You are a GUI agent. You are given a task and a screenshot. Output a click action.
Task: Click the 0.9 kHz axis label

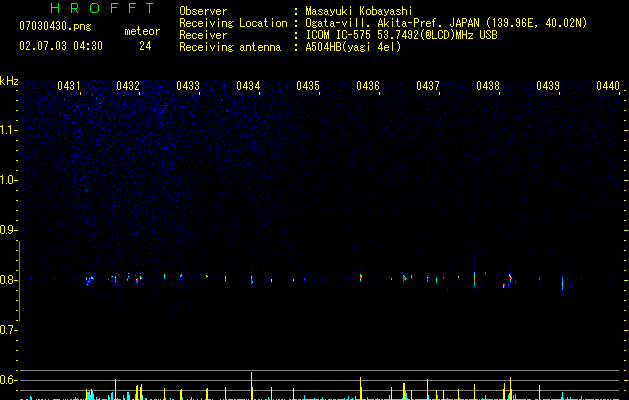coord(8,230)
